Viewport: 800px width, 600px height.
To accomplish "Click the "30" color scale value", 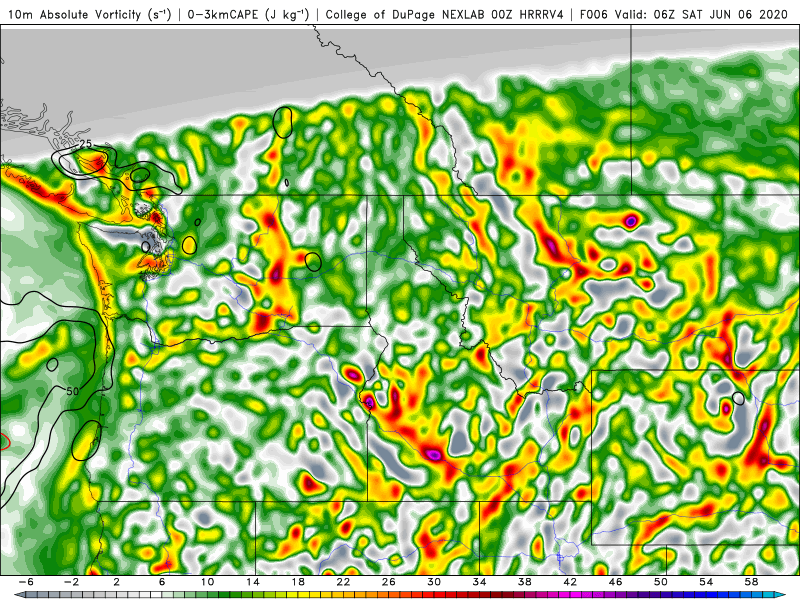I will pyautogui.click(x=434, y=582).
